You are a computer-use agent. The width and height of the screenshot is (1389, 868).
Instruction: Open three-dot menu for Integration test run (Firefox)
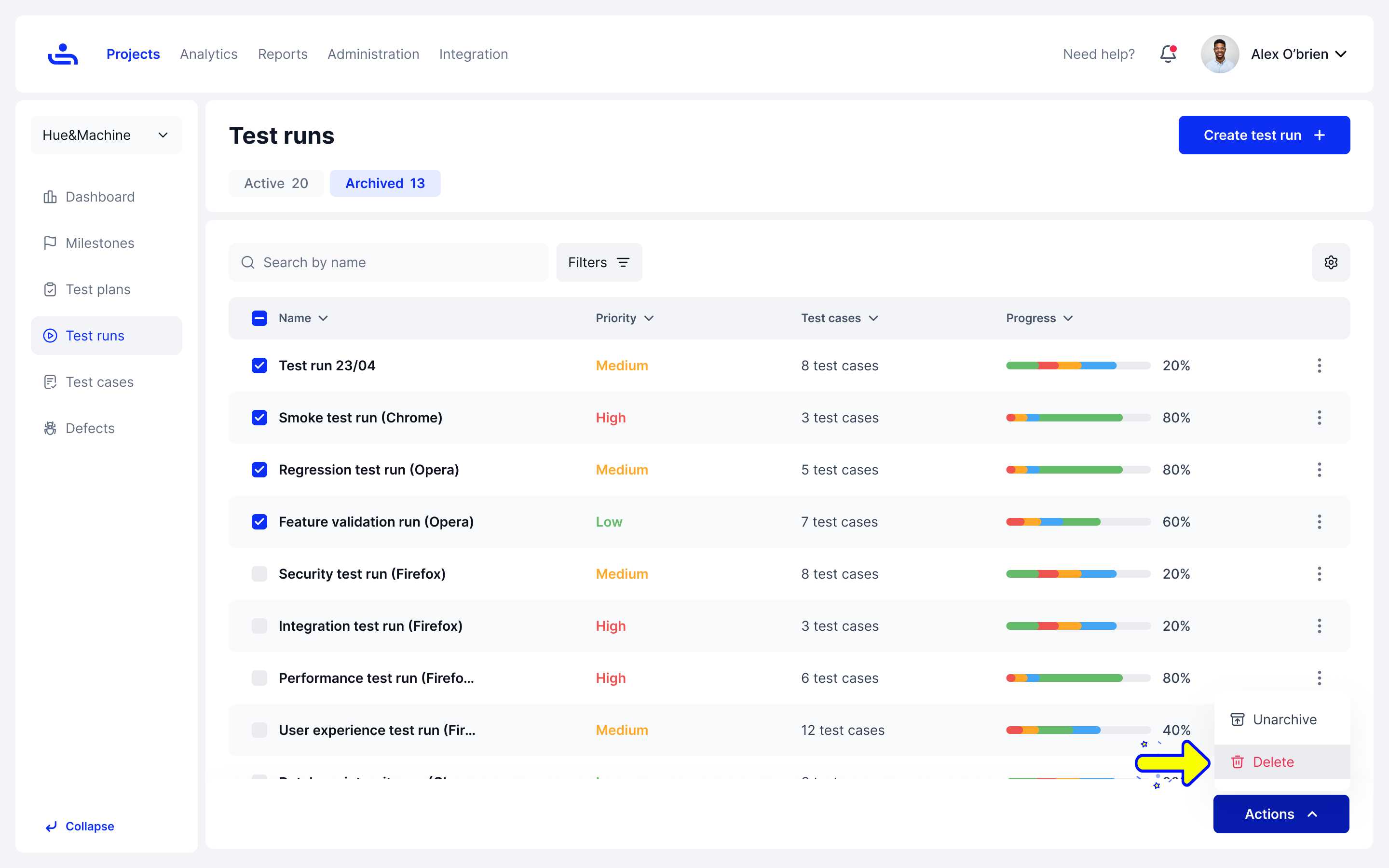click(1319, 626)
